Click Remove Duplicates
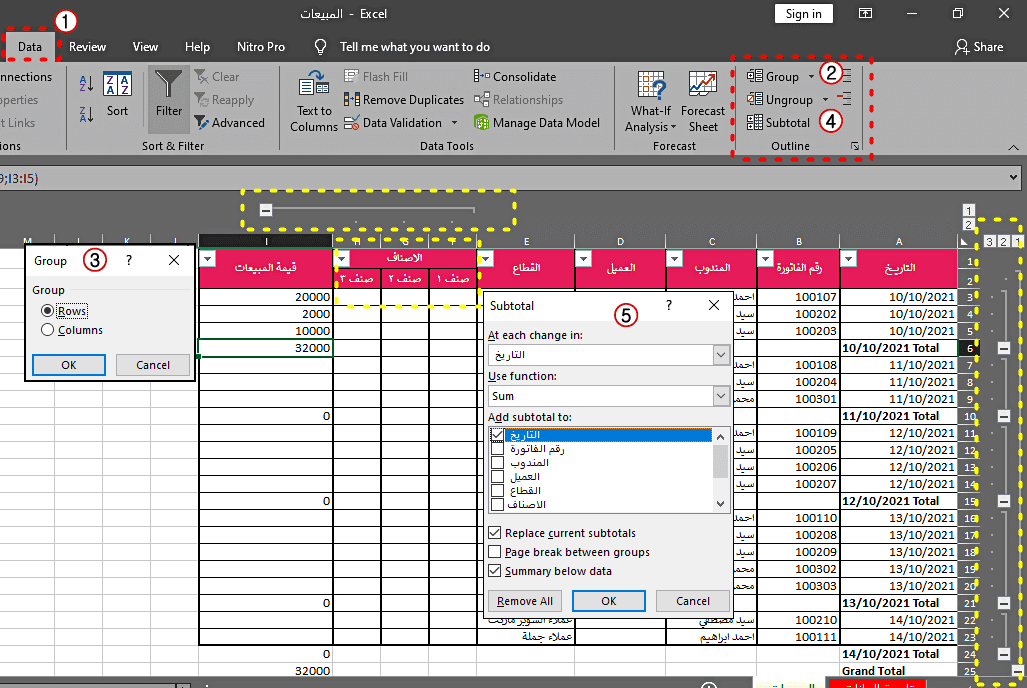 403,100
